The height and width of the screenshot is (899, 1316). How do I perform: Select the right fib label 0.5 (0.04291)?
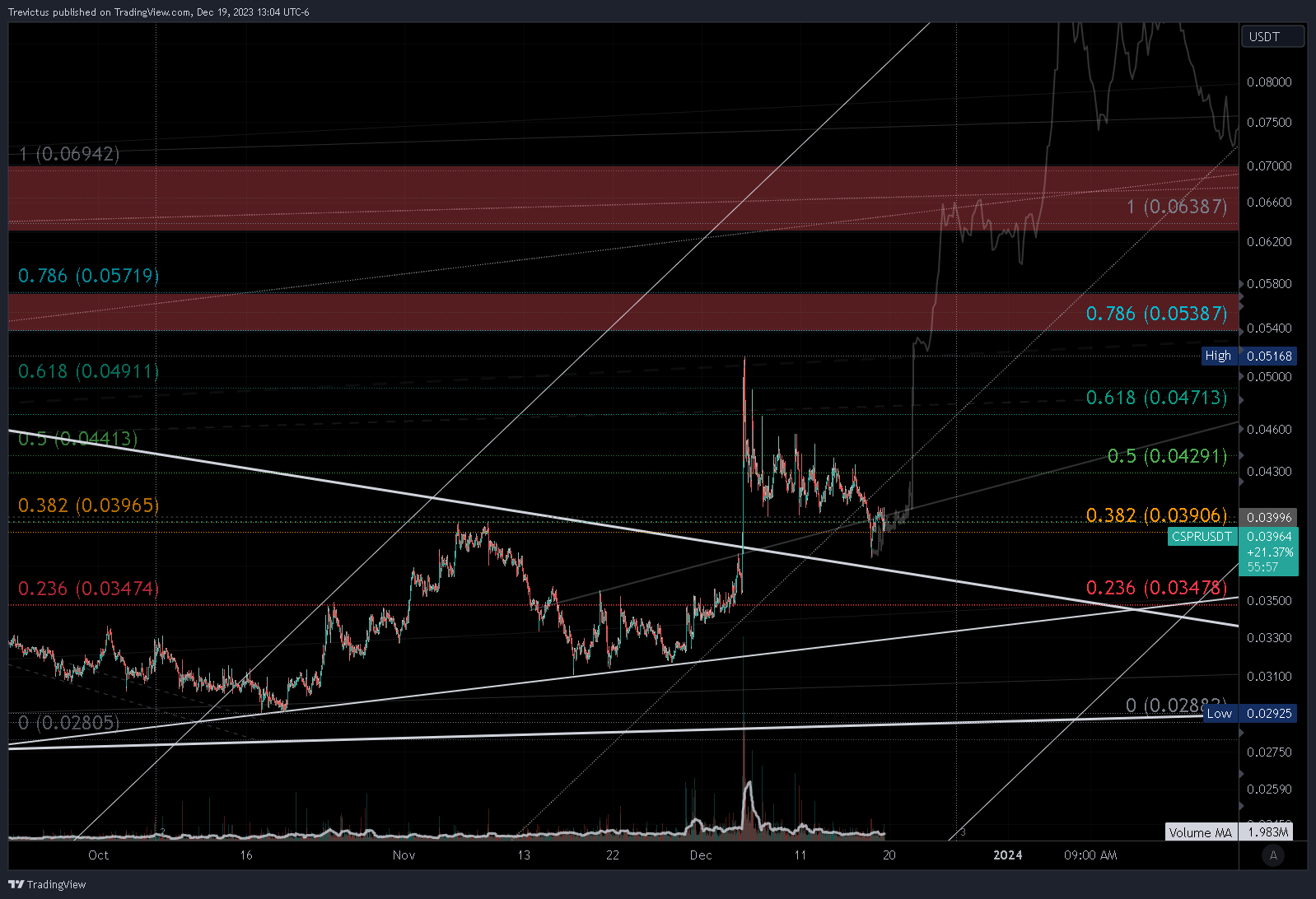(x=1167, y=456)
